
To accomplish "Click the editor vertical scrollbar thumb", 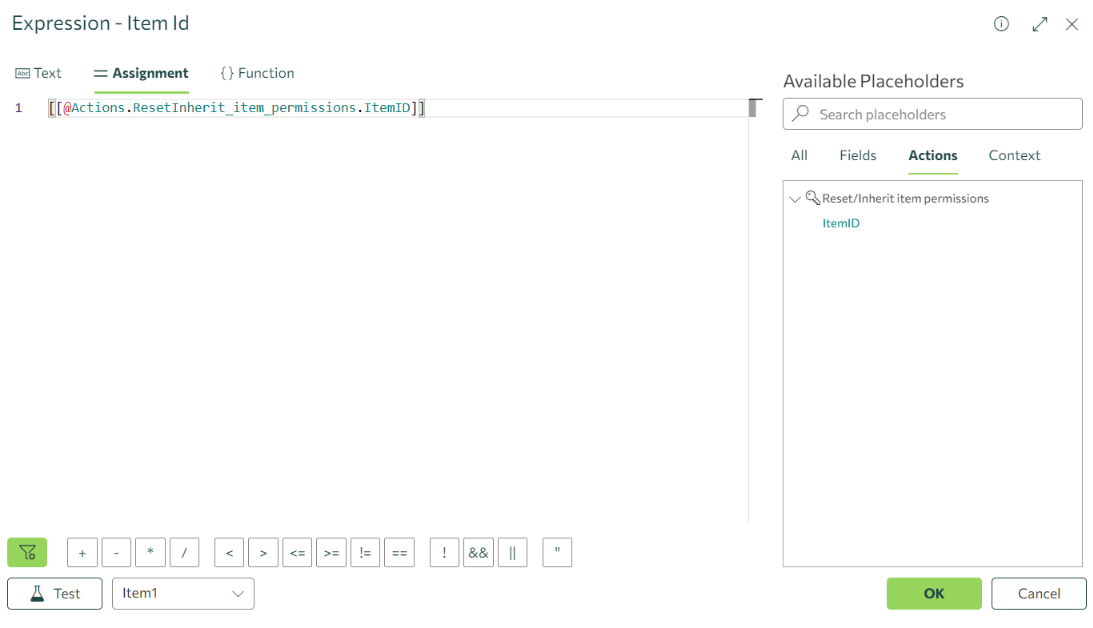I will click(x=753, y=108).
